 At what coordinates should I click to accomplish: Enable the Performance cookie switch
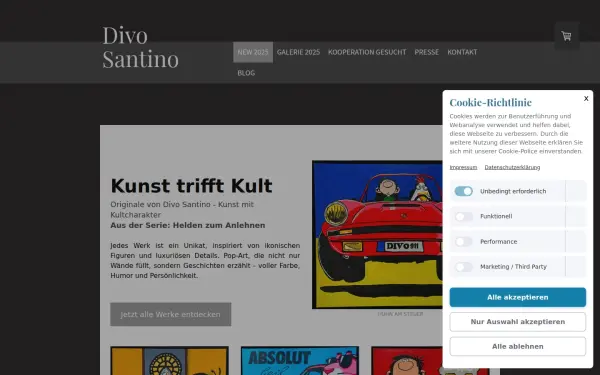point(463,242)
